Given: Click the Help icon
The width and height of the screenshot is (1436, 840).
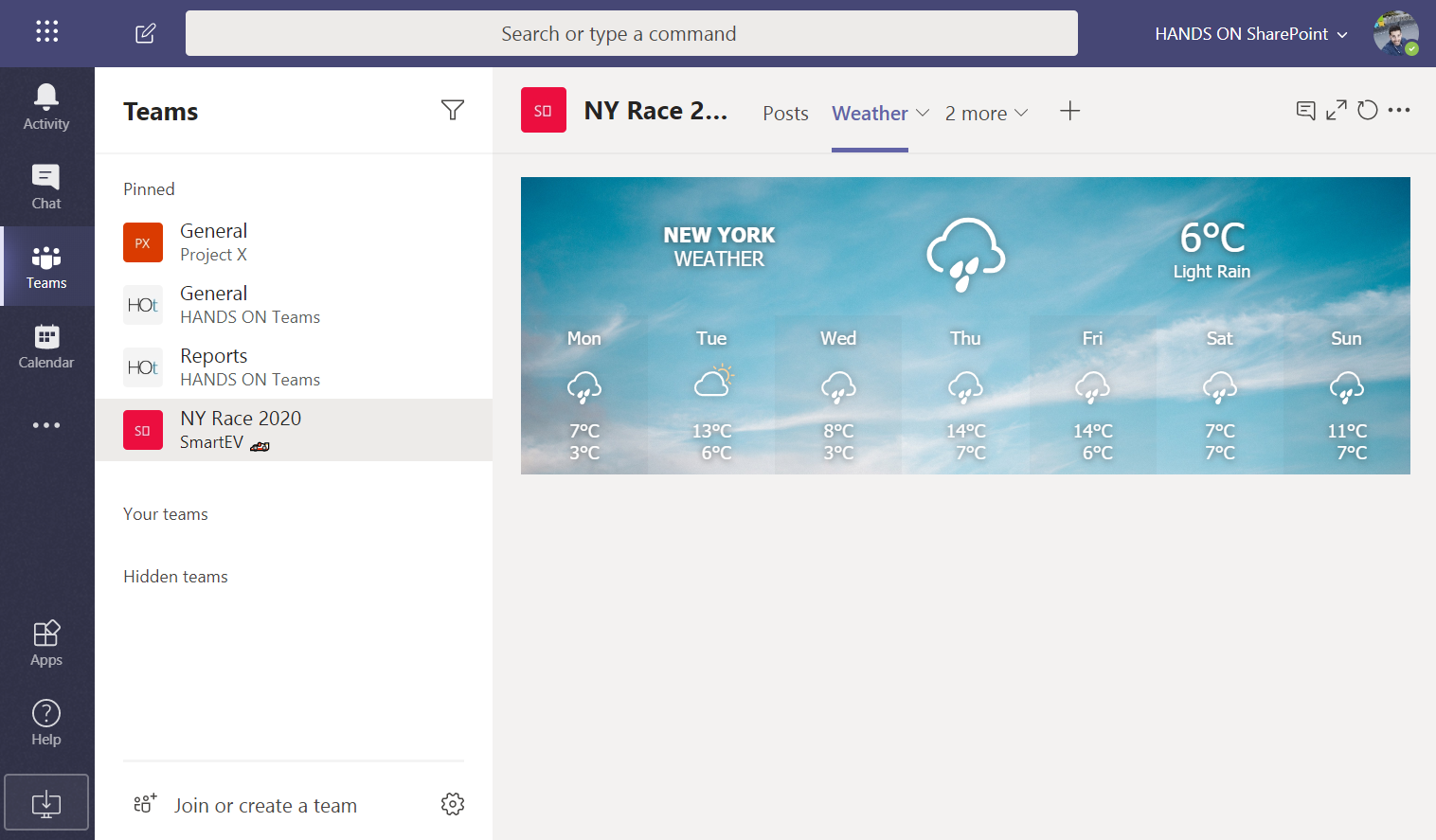Looking at the screenshot, I should click(x=46, y=723).
